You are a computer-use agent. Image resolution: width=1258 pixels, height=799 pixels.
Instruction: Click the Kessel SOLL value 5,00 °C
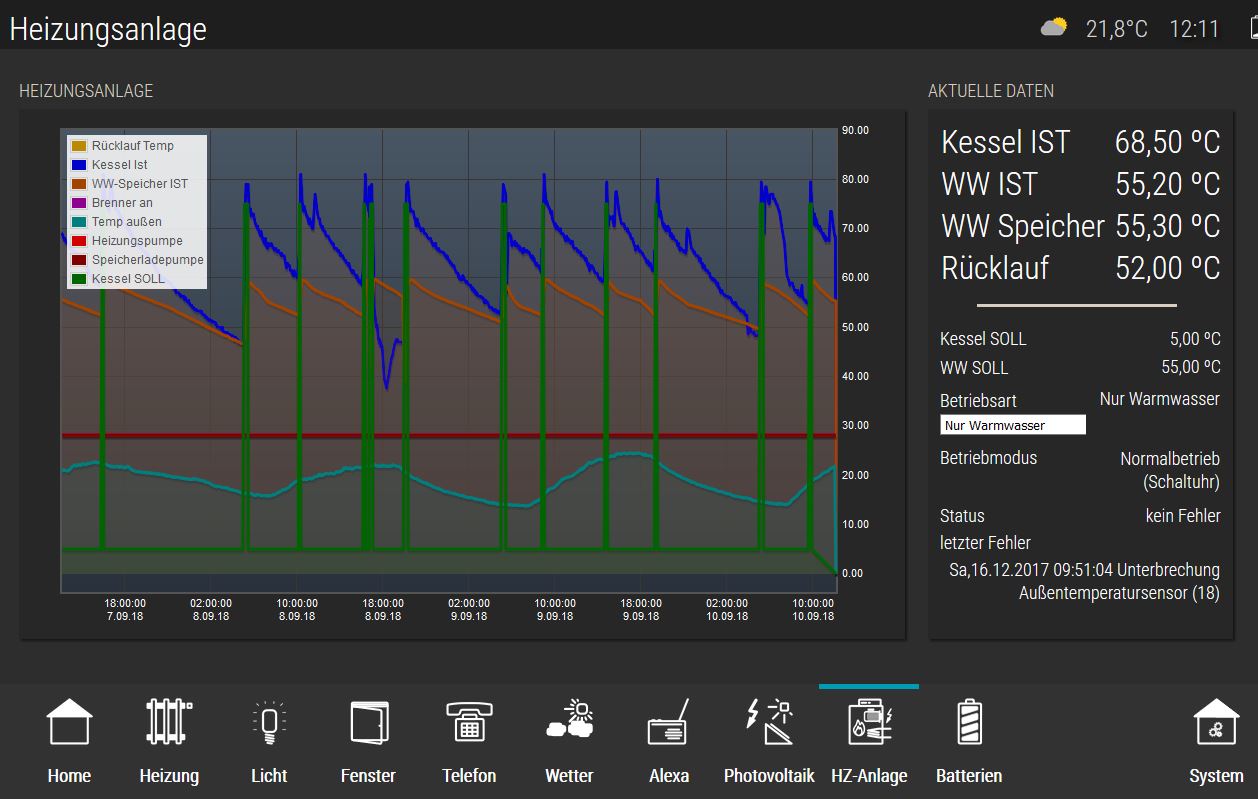tap(1195, 339)
